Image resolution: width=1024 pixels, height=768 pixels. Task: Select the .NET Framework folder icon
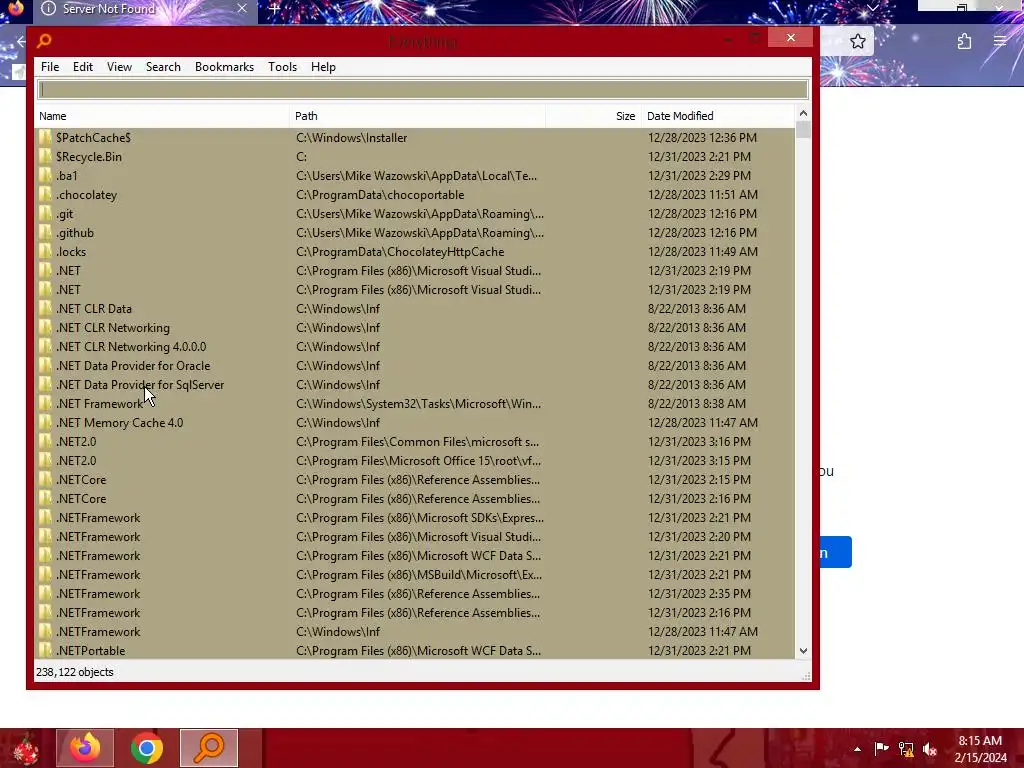[45, 404]
